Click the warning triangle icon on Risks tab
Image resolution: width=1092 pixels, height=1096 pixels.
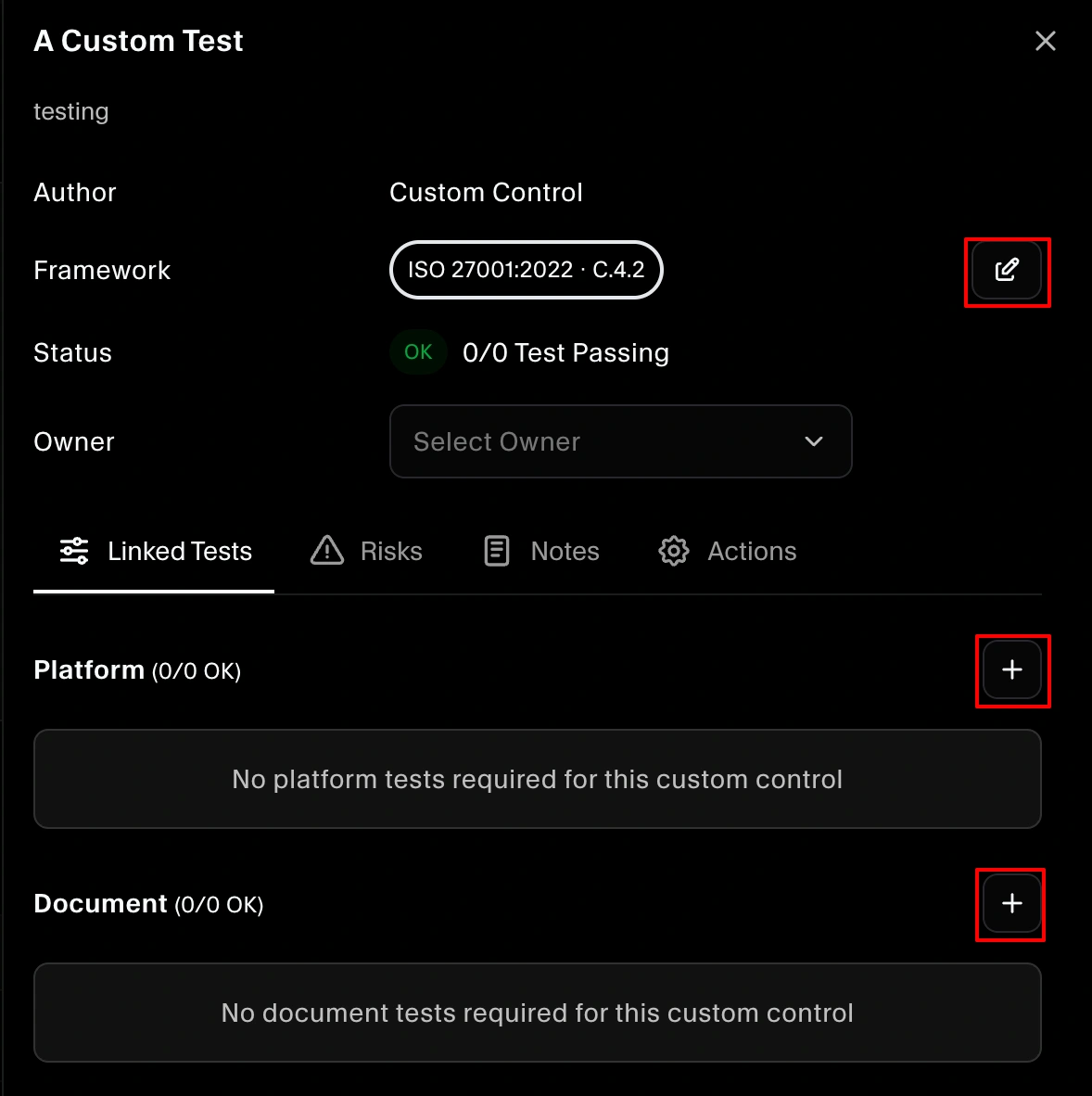pyautogui.click(x=326, y=551)
